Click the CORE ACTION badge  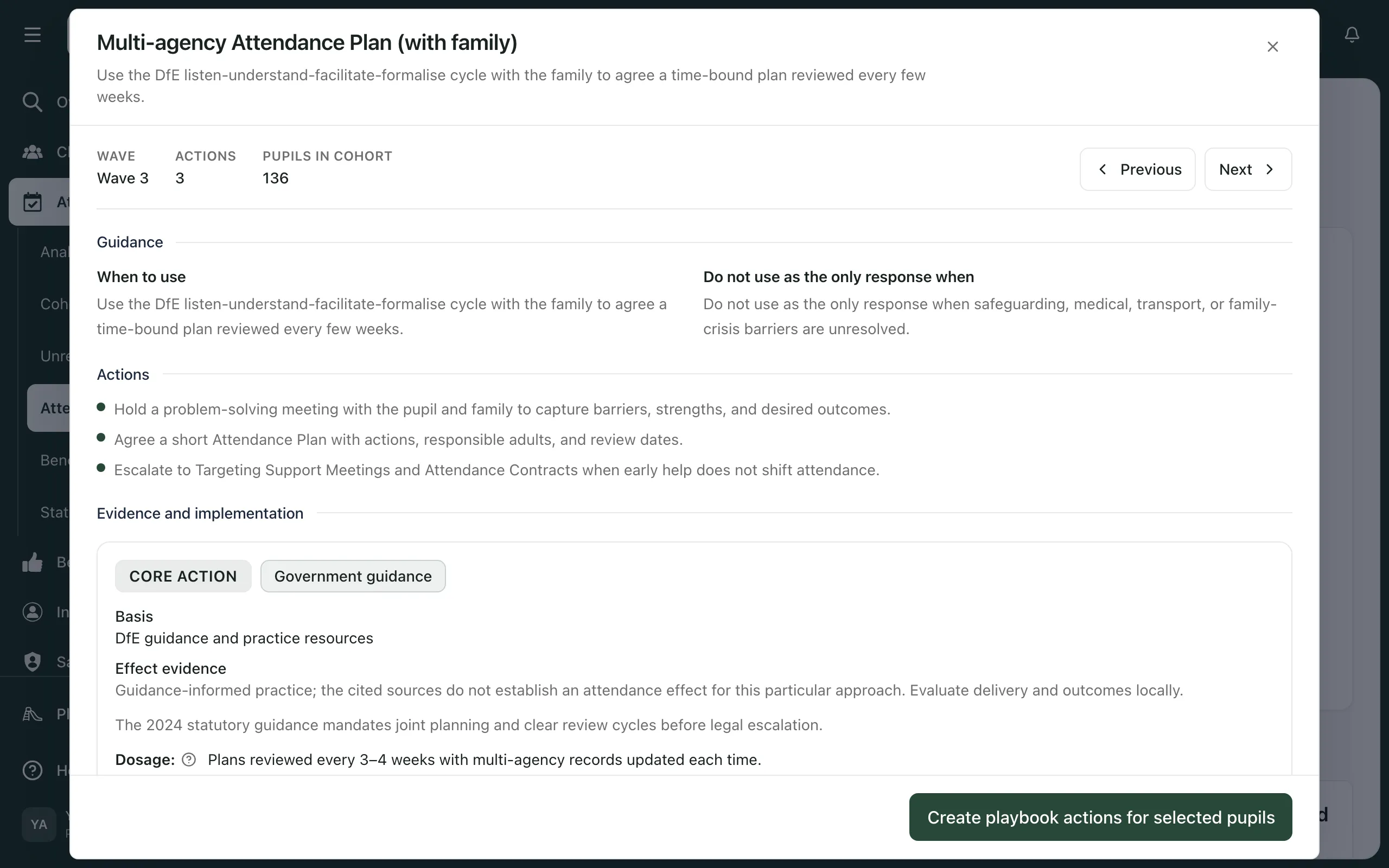(x=183, y=576)
